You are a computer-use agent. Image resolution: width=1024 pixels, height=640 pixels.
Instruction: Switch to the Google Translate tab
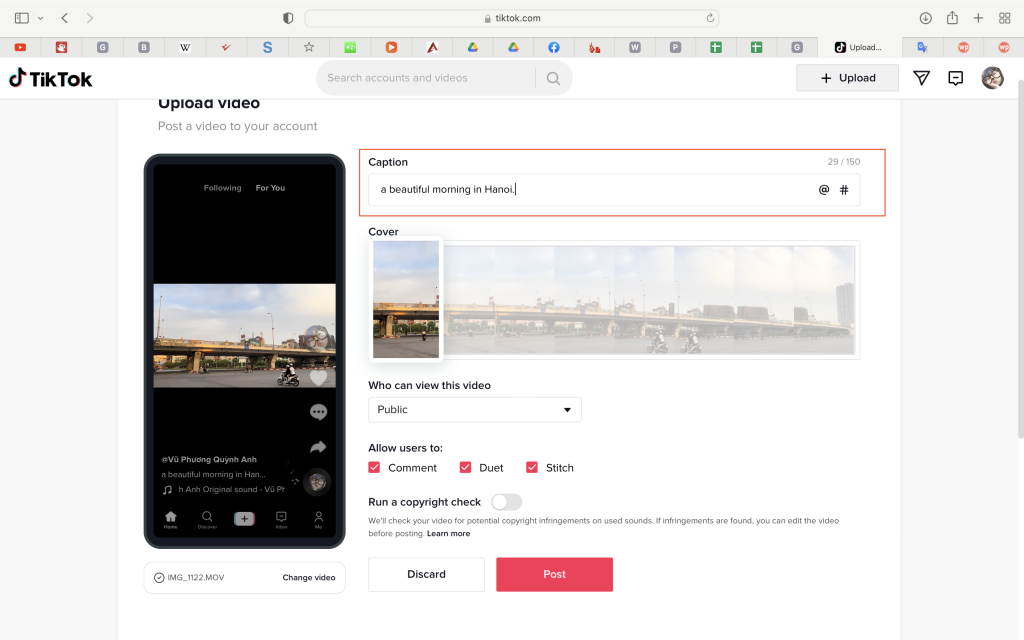(922, 47)
